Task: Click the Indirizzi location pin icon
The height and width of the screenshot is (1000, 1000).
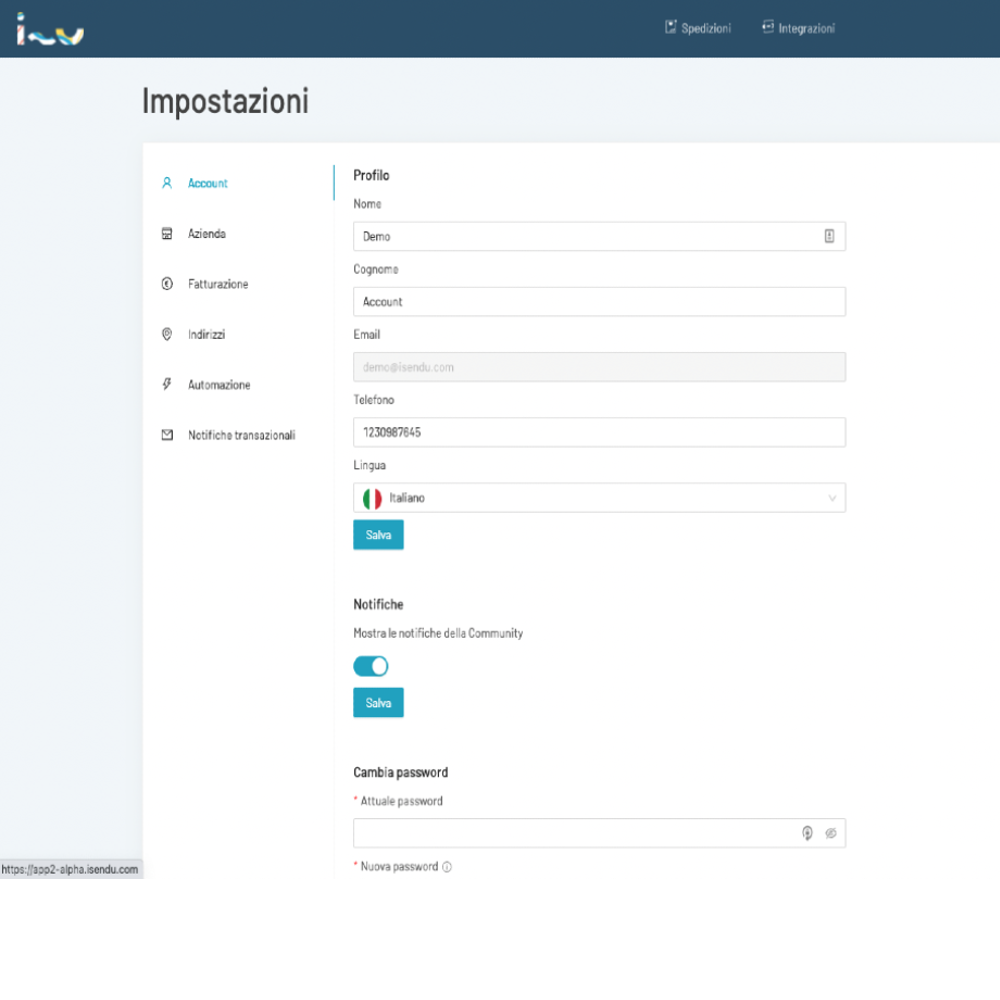Action: 167,334
